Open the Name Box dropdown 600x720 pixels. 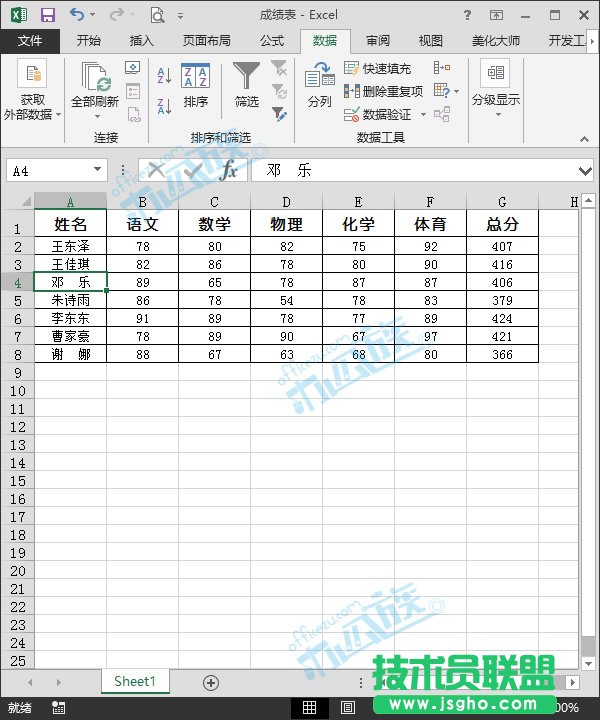pyautogui.click(x=97, y=169)
